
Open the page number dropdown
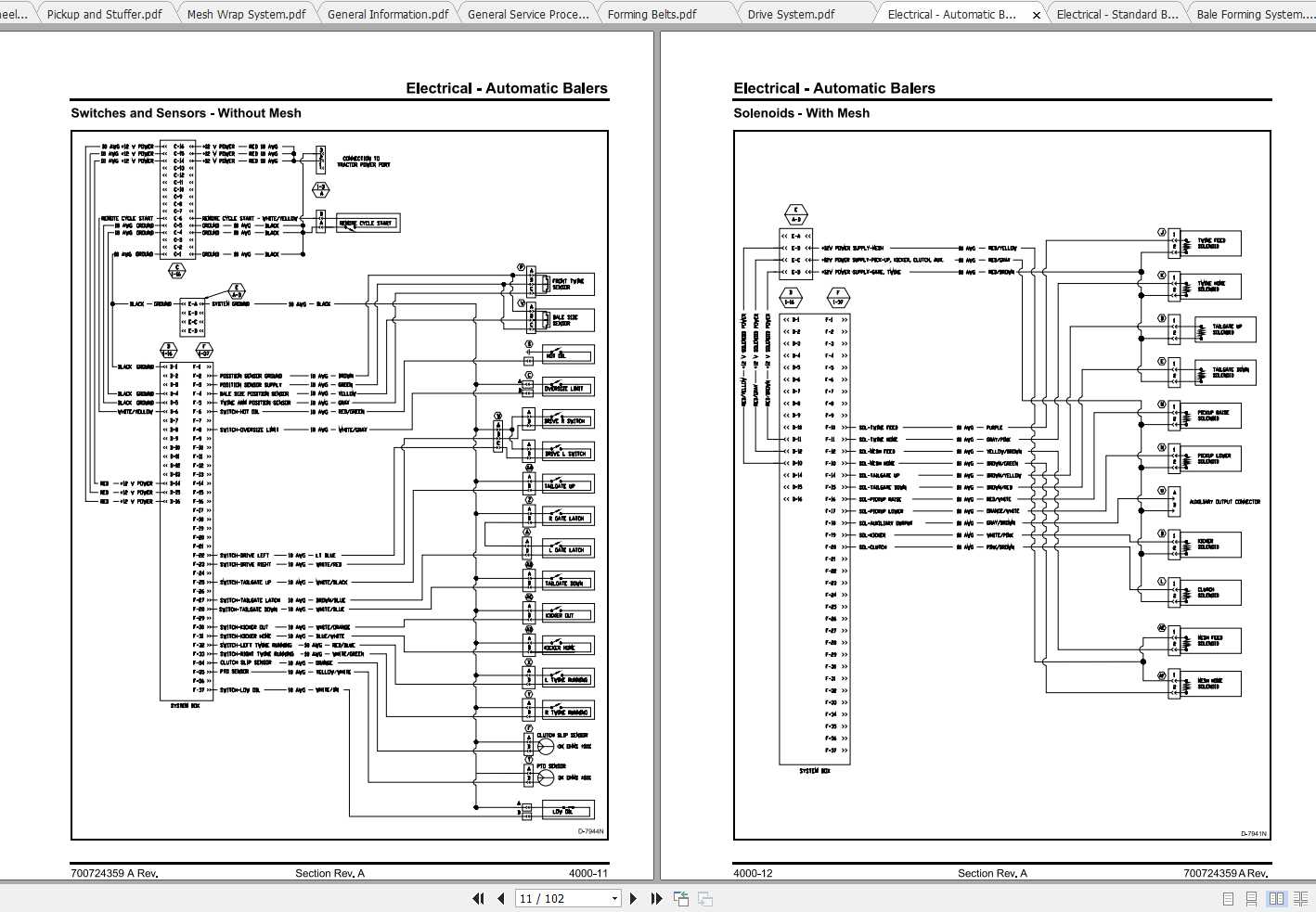click(614, 898)
